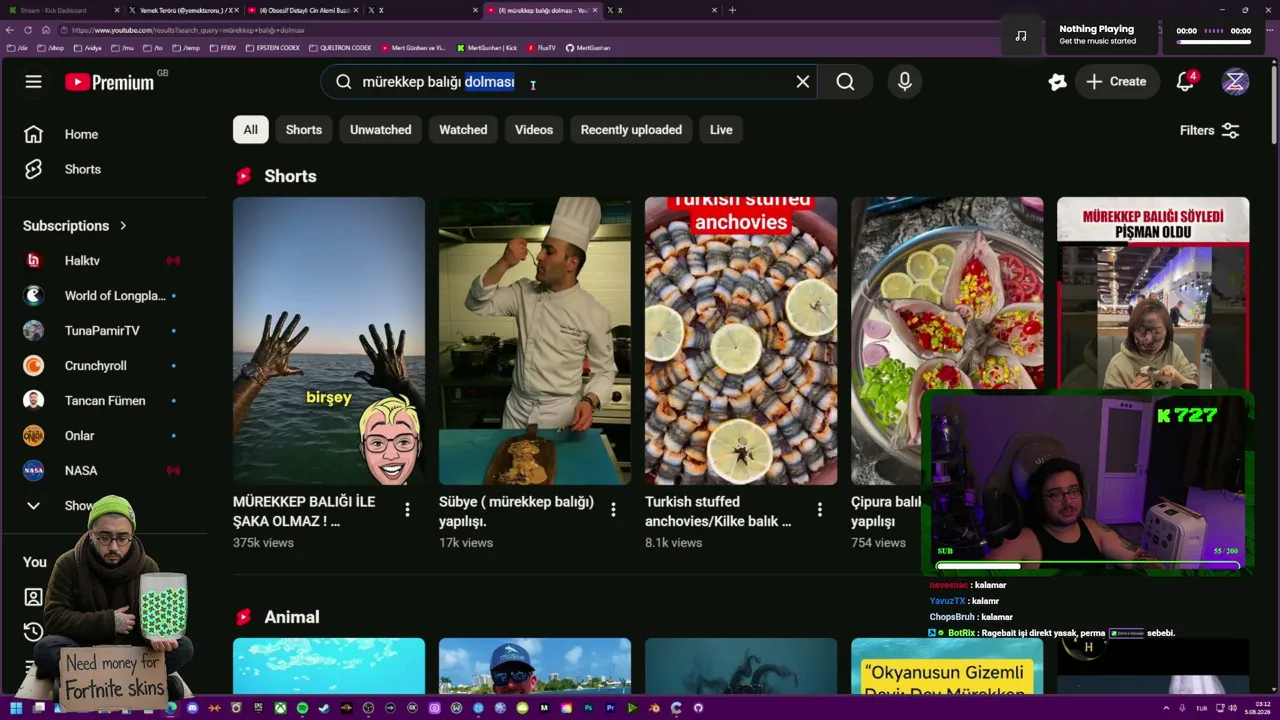
Task: Click inside the search text field
Action: [x=570, y=82]
